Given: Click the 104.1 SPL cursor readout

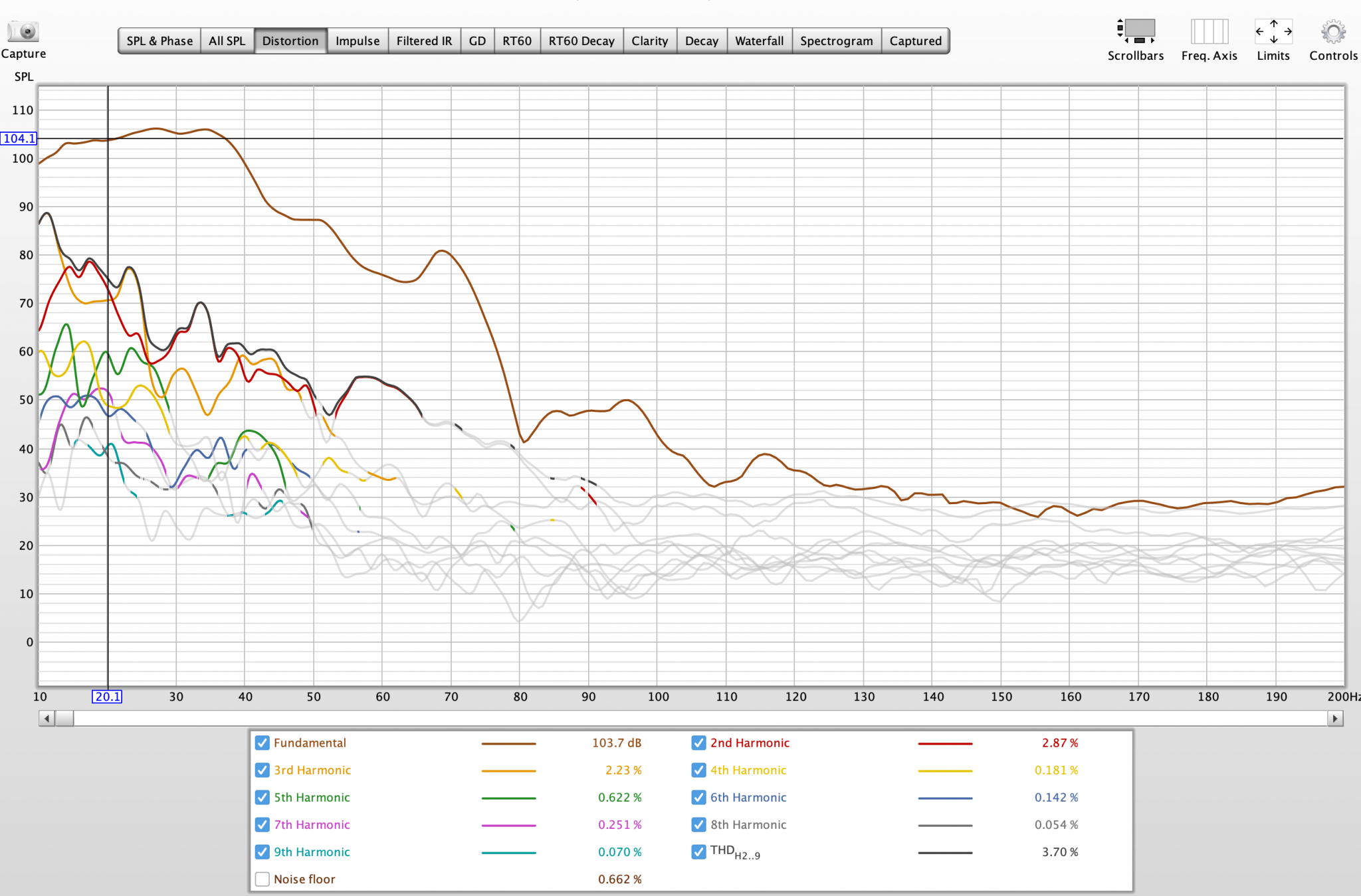Looking at the screenshot, I should coord(19,138).
